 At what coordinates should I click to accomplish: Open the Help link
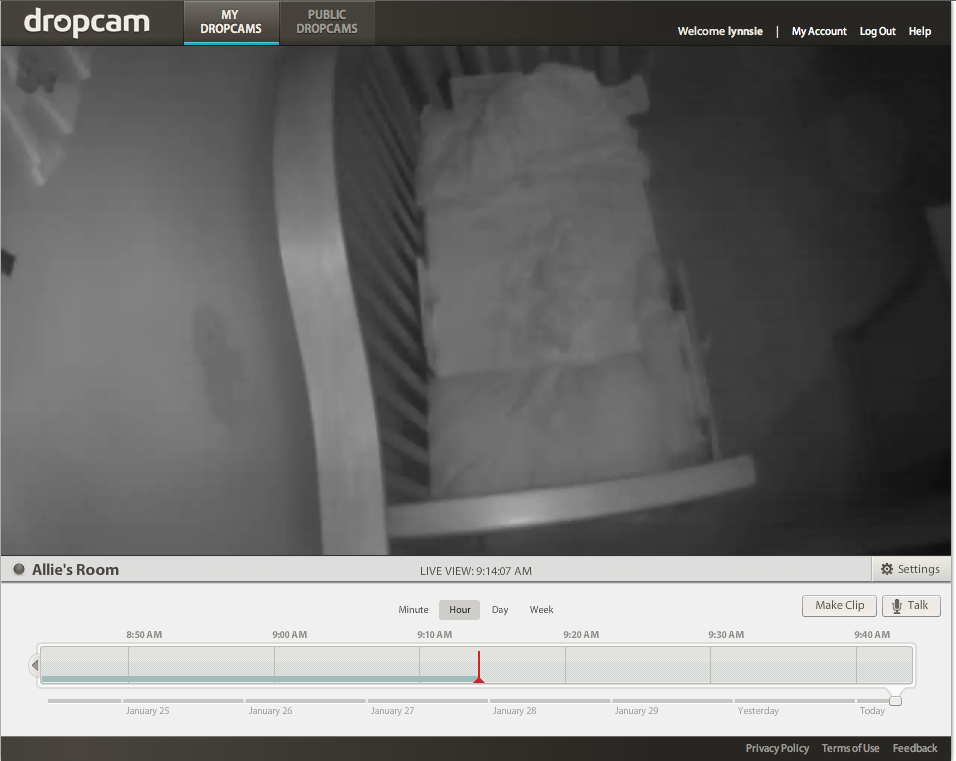(920, 32)
